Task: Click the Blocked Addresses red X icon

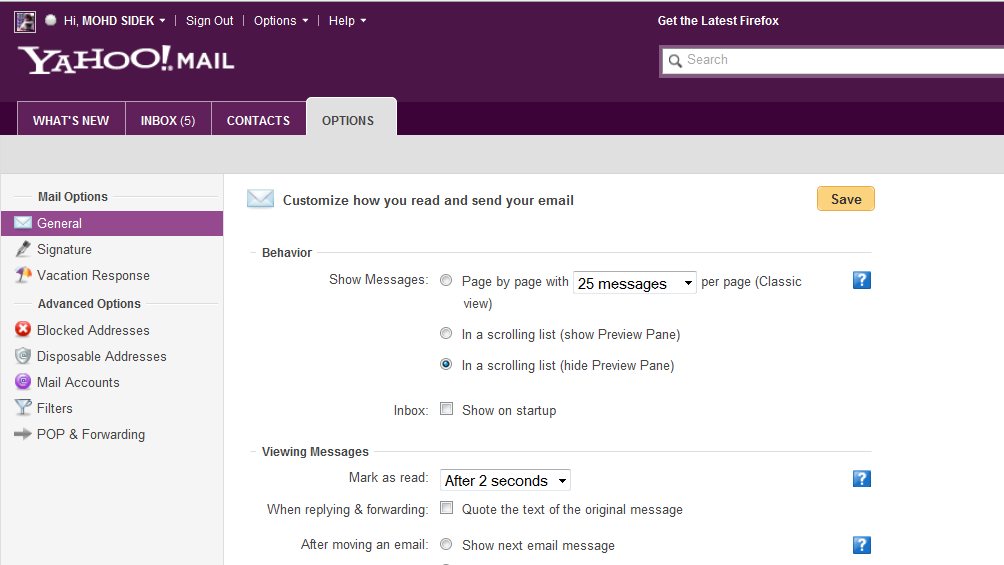Action: (23, 329)
